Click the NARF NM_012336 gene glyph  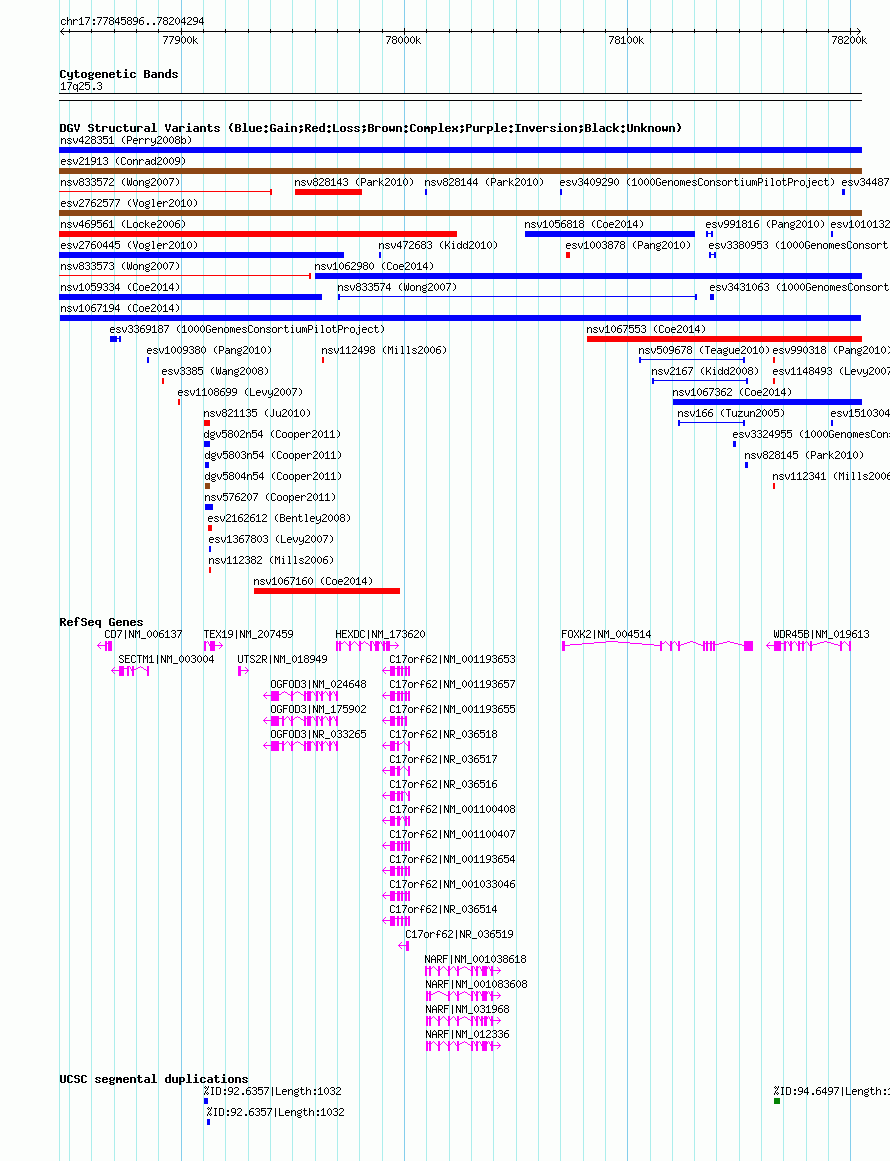click(463, 1045)
